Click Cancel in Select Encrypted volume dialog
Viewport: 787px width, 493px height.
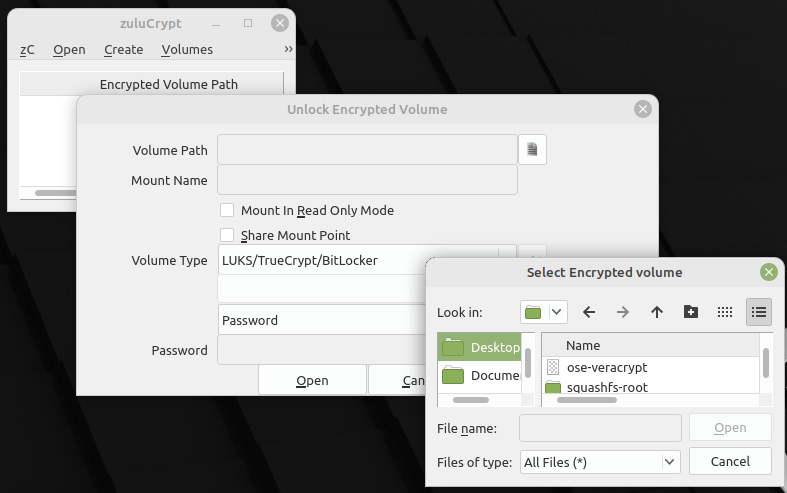click(x=730, y=461)
